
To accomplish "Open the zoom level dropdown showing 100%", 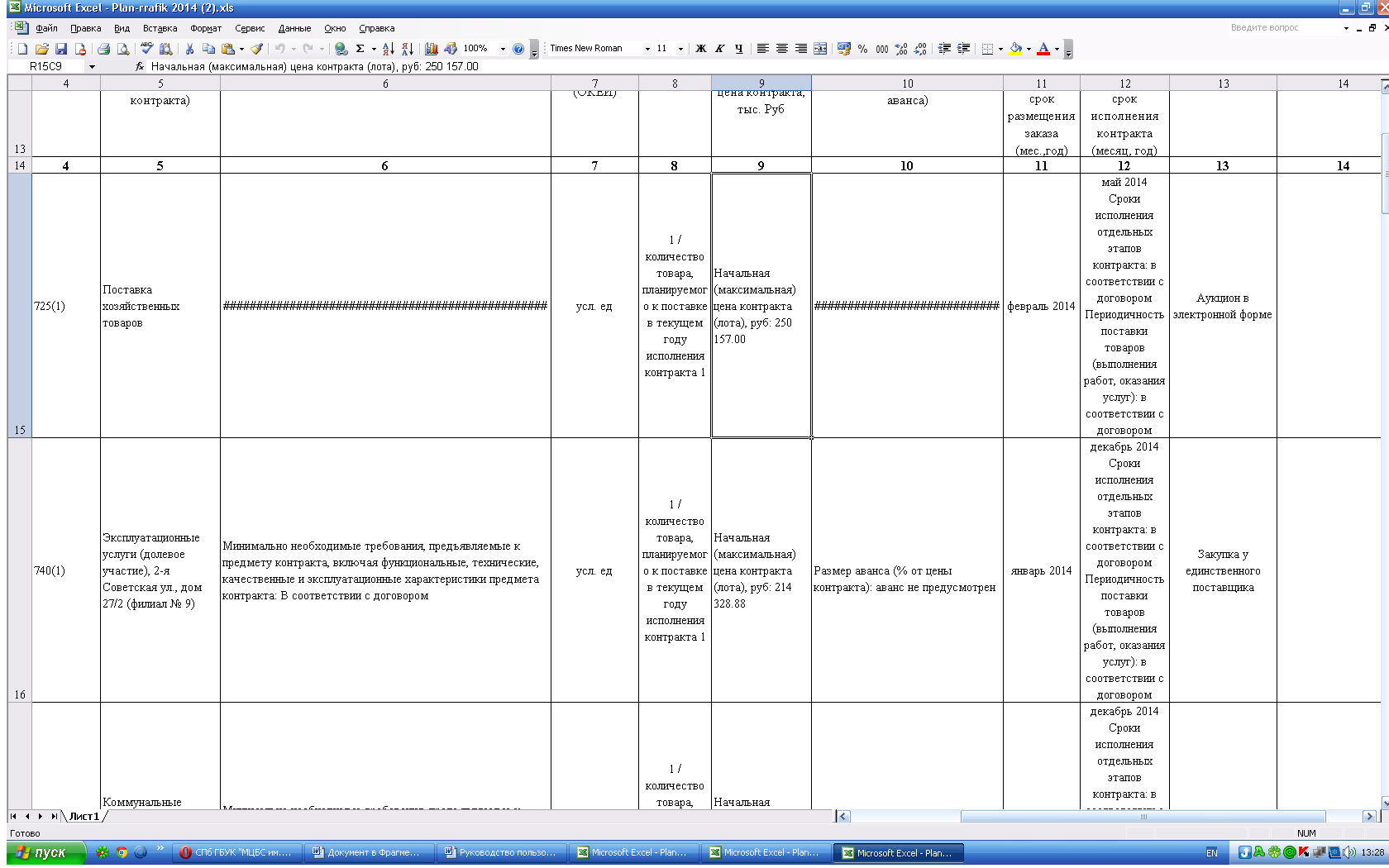I will point(503,49).
